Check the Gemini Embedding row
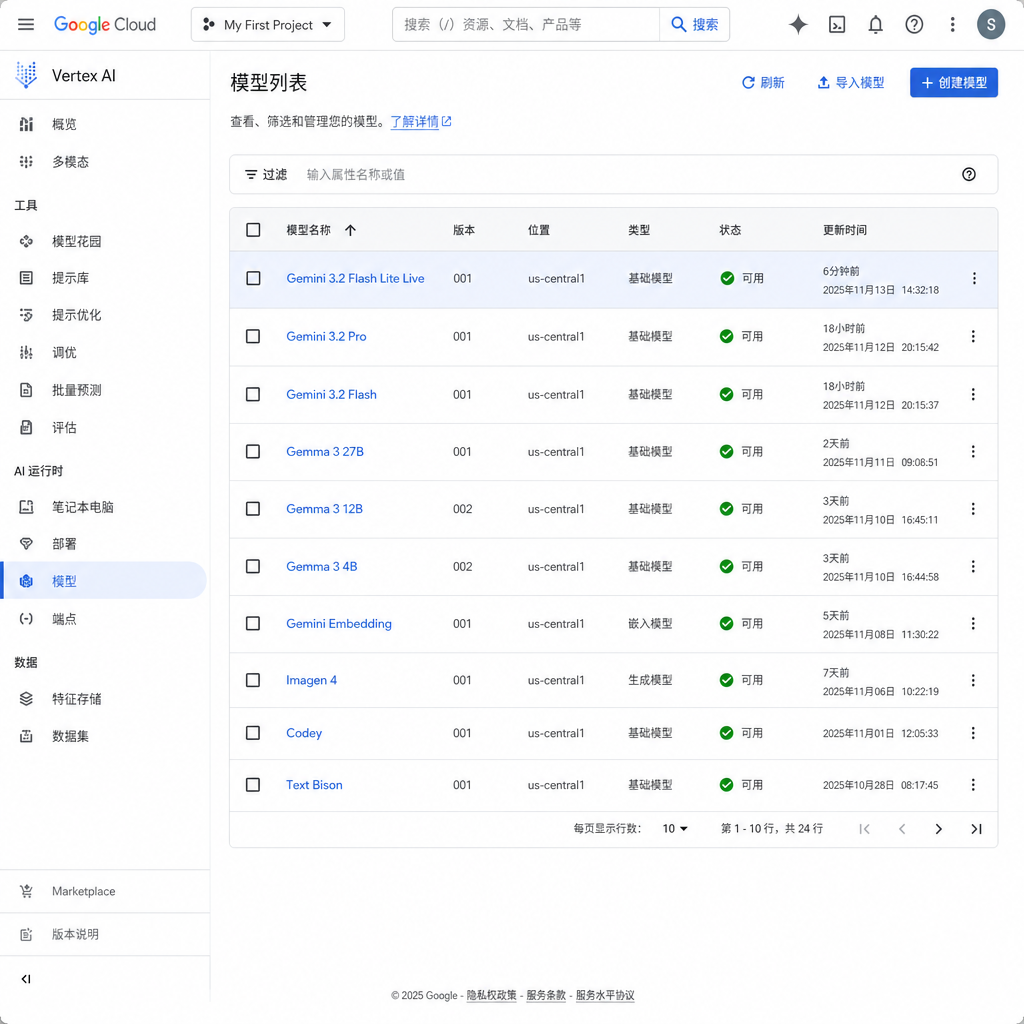The image size is (1024, 1024). point(253,624)
